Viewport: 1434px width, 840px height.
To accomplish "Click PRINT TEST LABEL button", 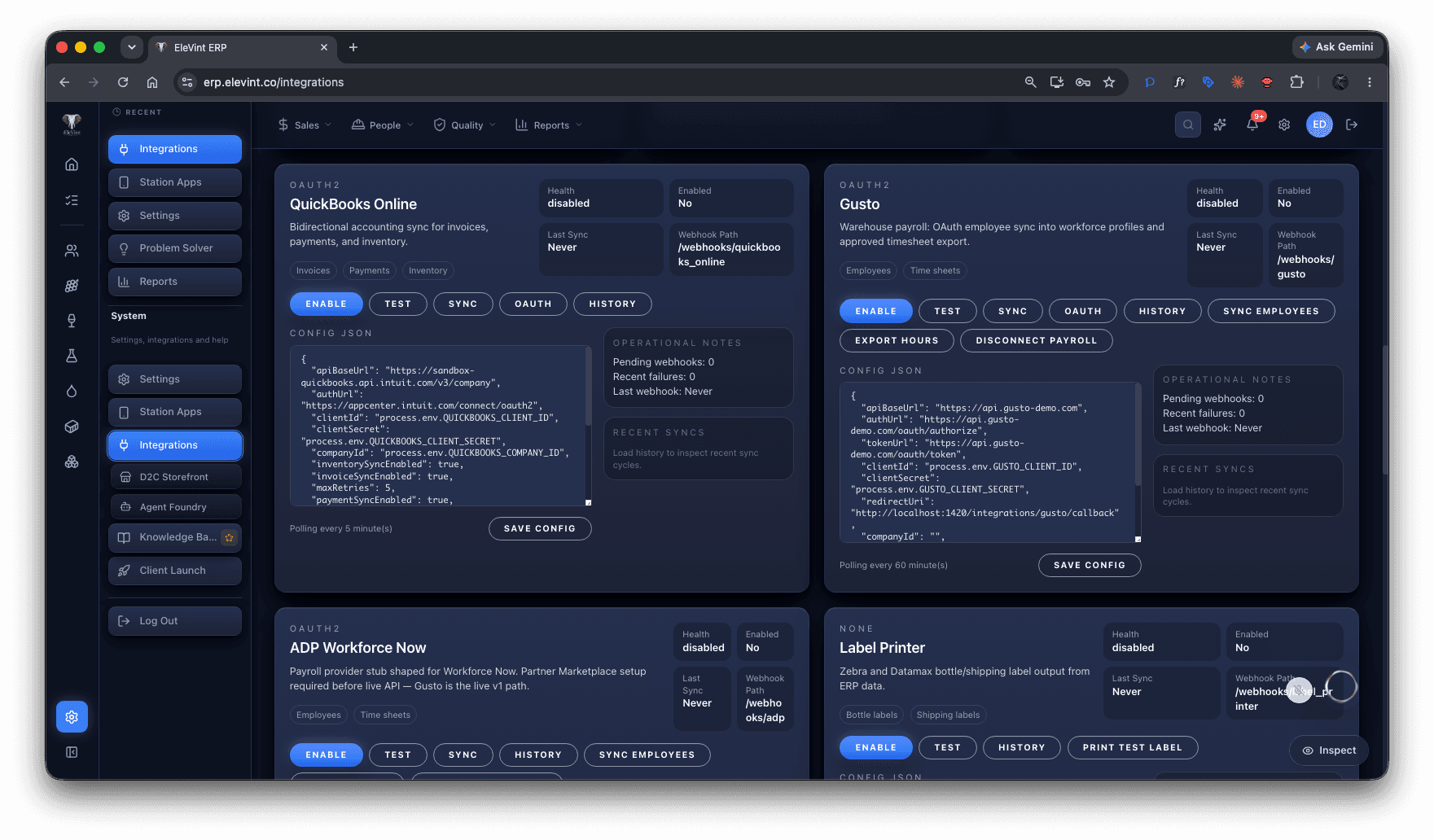I will (1133, 747).
